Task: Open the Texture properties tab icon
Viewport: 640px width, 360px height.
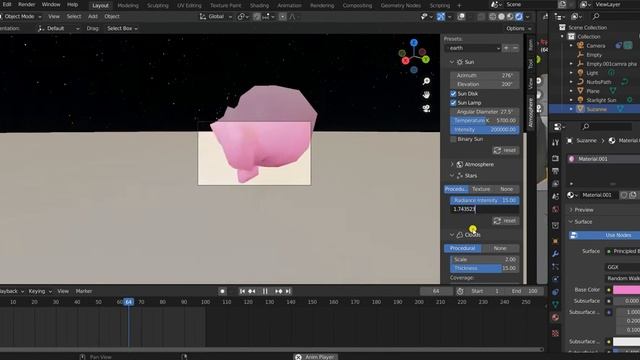Action: [555, 333]
